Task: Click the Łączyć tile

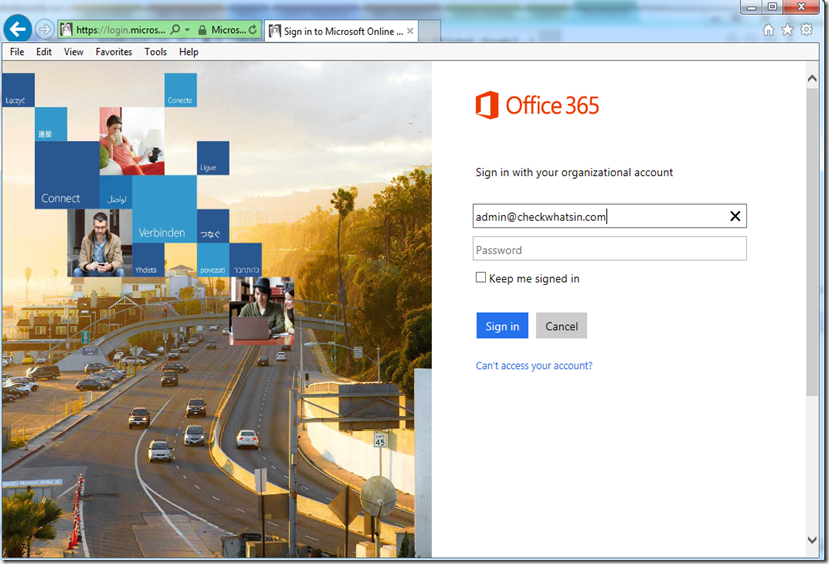Action: point(19,90)
